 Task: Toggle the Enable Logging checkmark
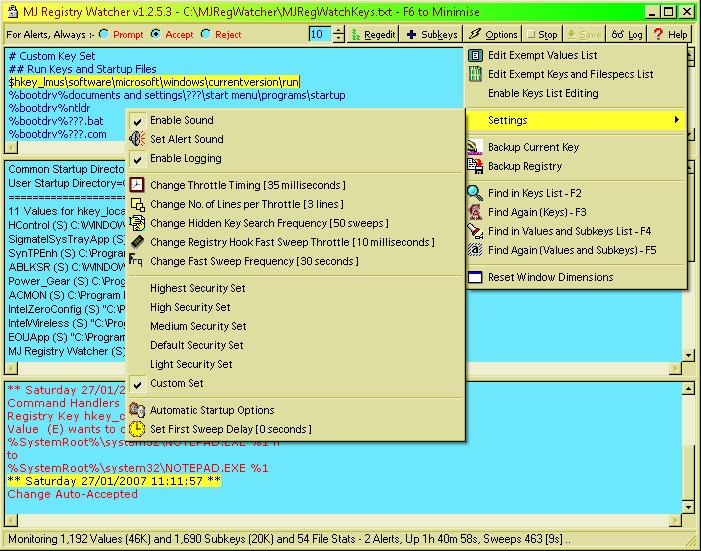[x=138, y=159]
